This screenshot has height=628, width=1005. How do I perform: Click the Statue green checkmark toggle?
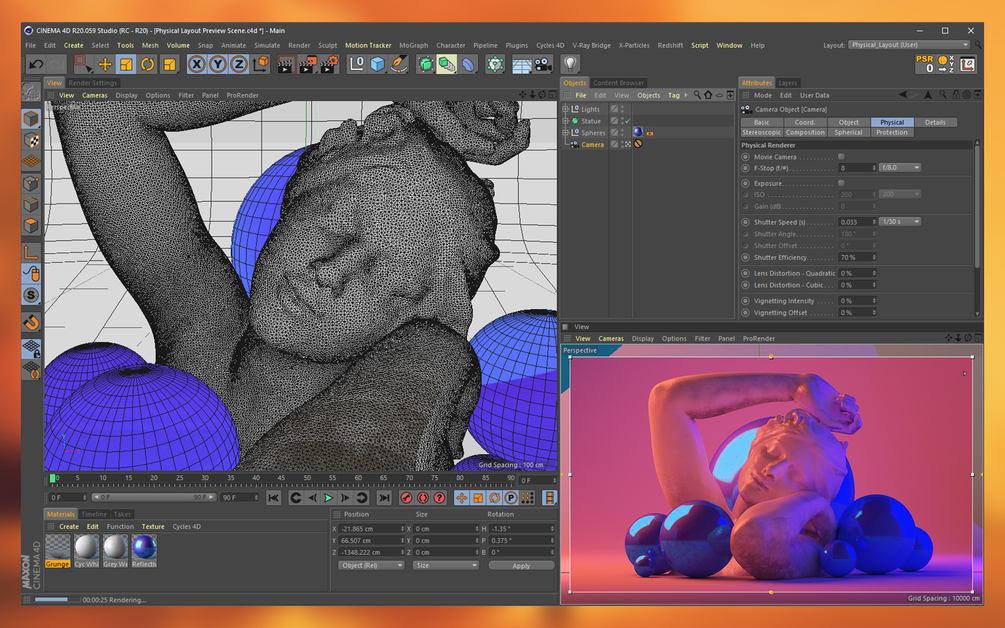point(628,121)
